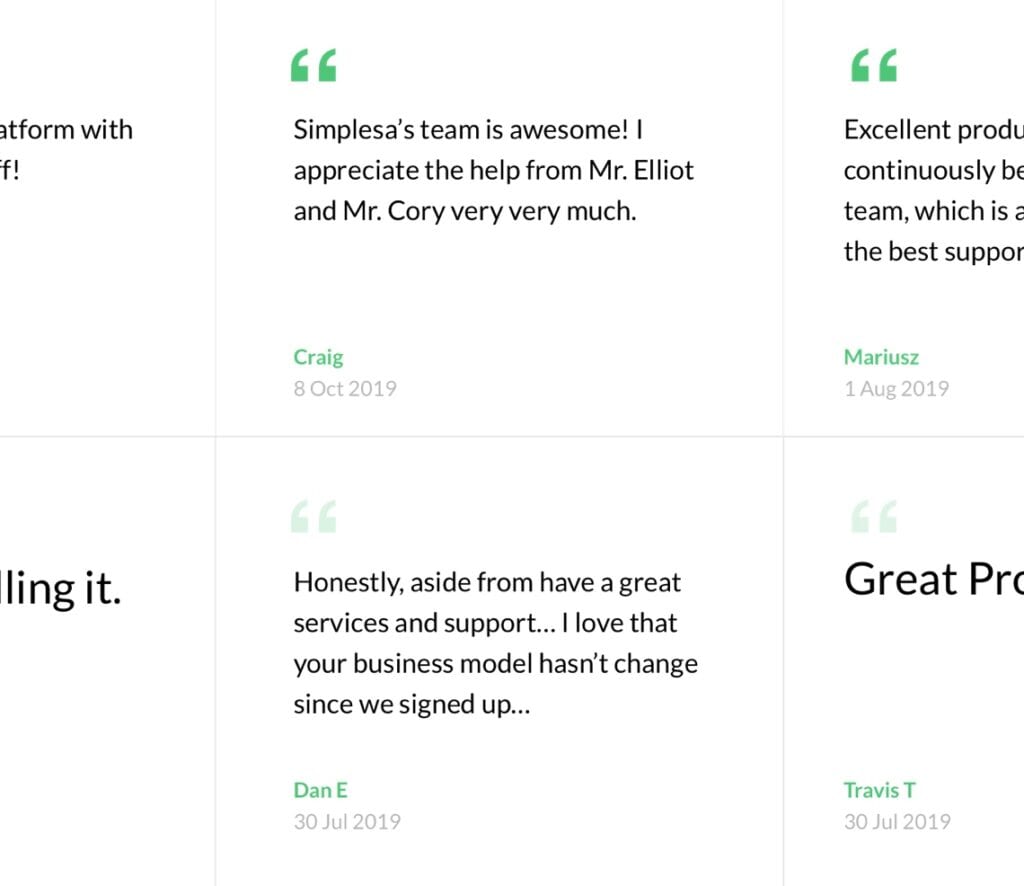Image resolution: width=1024 pixels, height=886 pixels.
Task: Click the "Simplesa's team is awesome" testimonial text
Action: 494,170
